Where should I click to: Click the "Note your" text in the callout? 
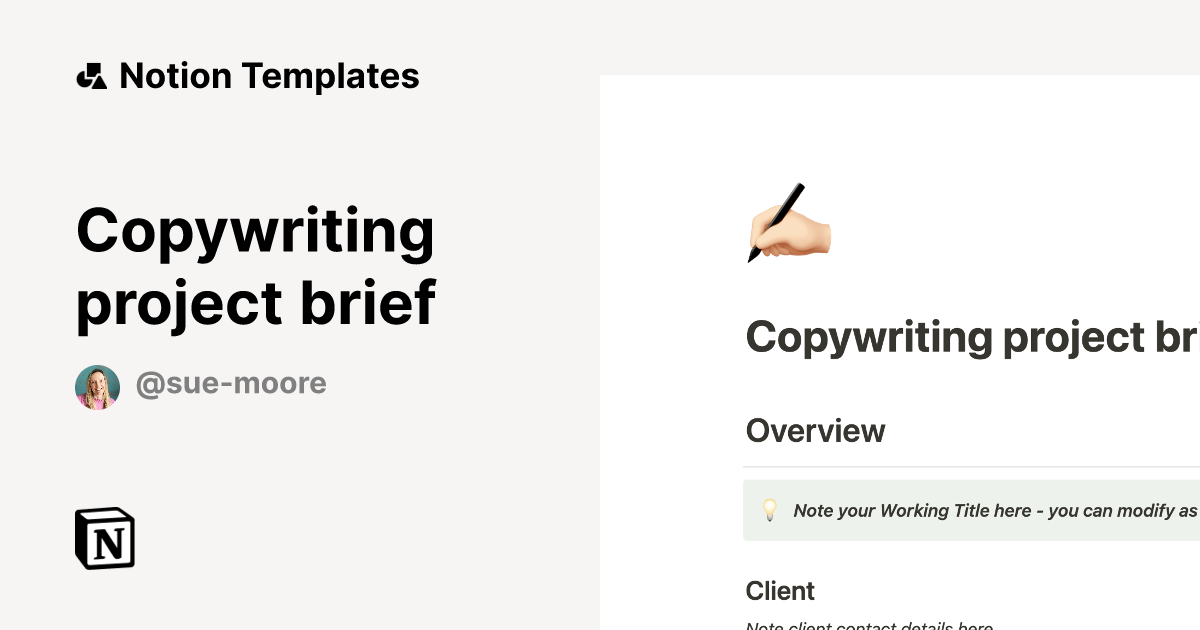[x=834, y=511]
